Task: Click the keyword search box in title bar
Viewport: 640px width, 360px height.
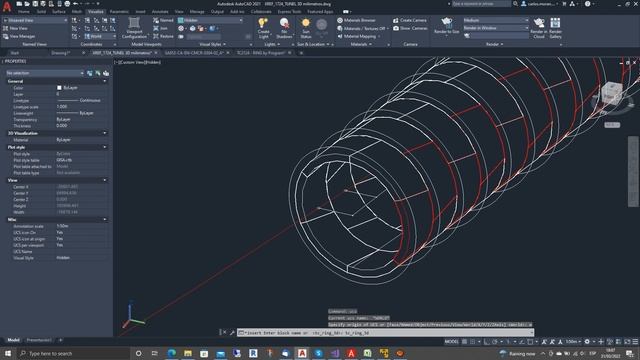Action: click(x=481, y=4)
